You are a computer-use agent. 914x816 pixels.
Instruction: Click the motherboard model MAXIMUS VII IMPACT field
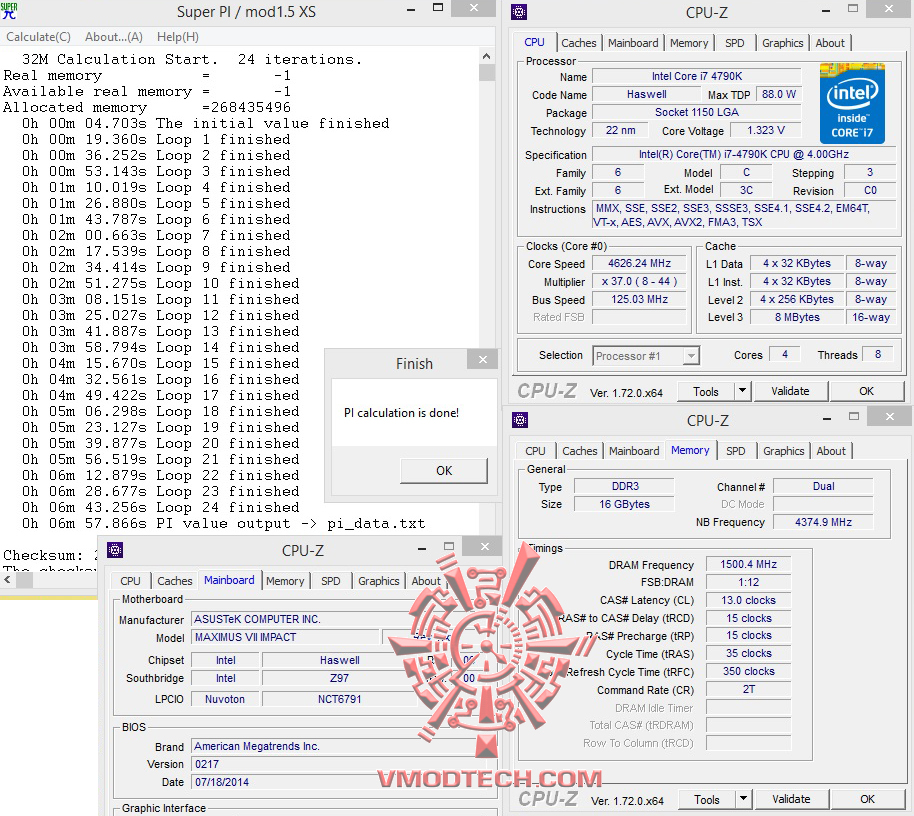[x=285, y=638]
